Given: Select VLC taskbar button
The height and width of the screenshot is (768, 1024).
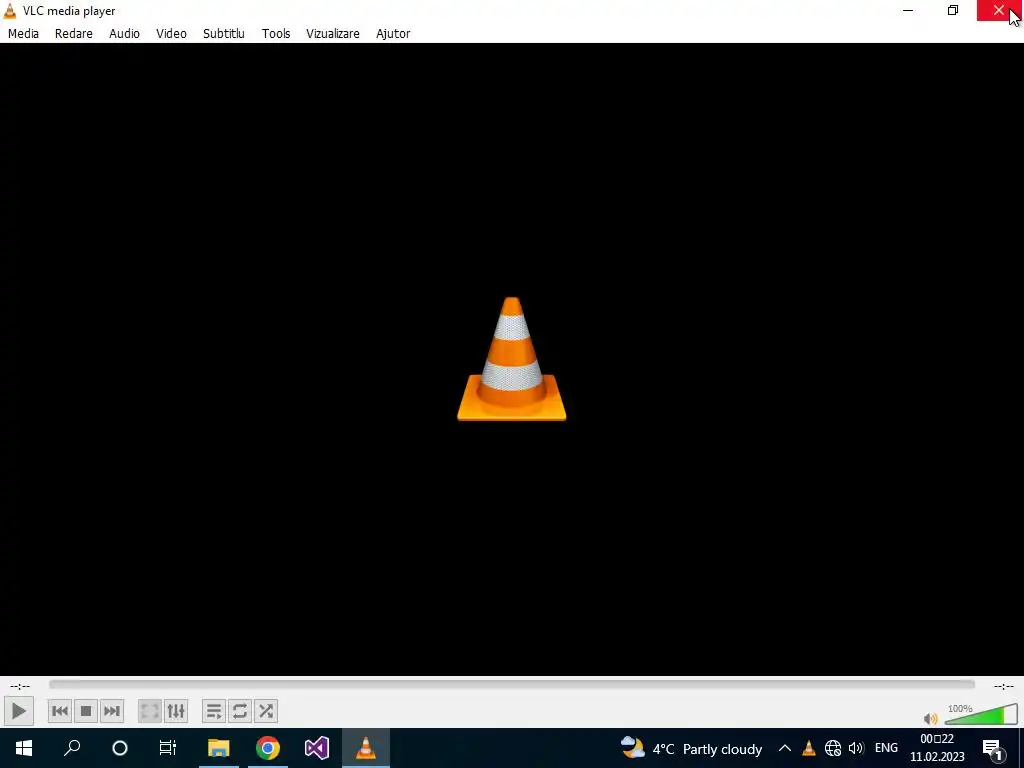Looking at the screenshot, I should tap(366, 748).
